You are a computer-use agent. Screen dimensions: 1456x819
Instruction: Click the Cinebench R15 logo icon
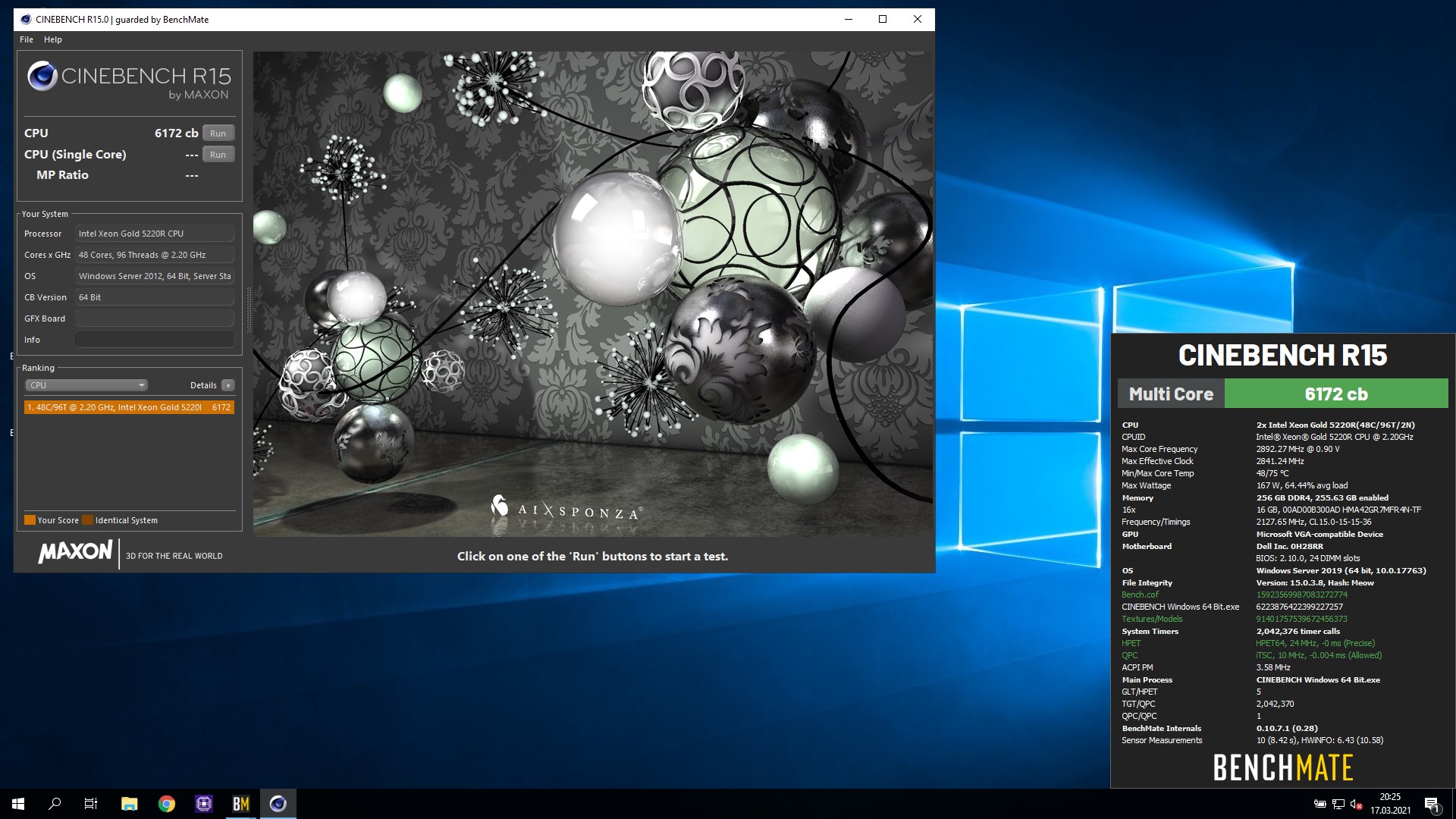[x=42, y=77]
